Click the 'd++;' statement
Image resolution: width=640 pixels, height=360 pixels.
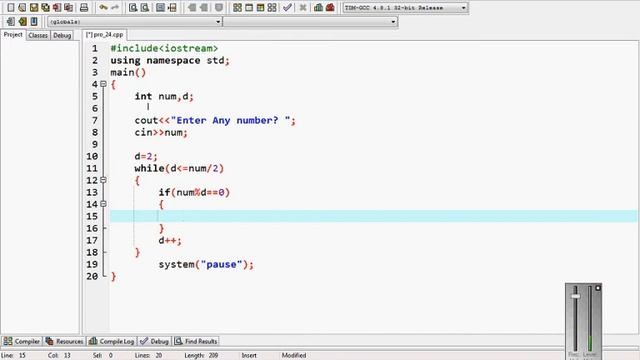[170, 240]
